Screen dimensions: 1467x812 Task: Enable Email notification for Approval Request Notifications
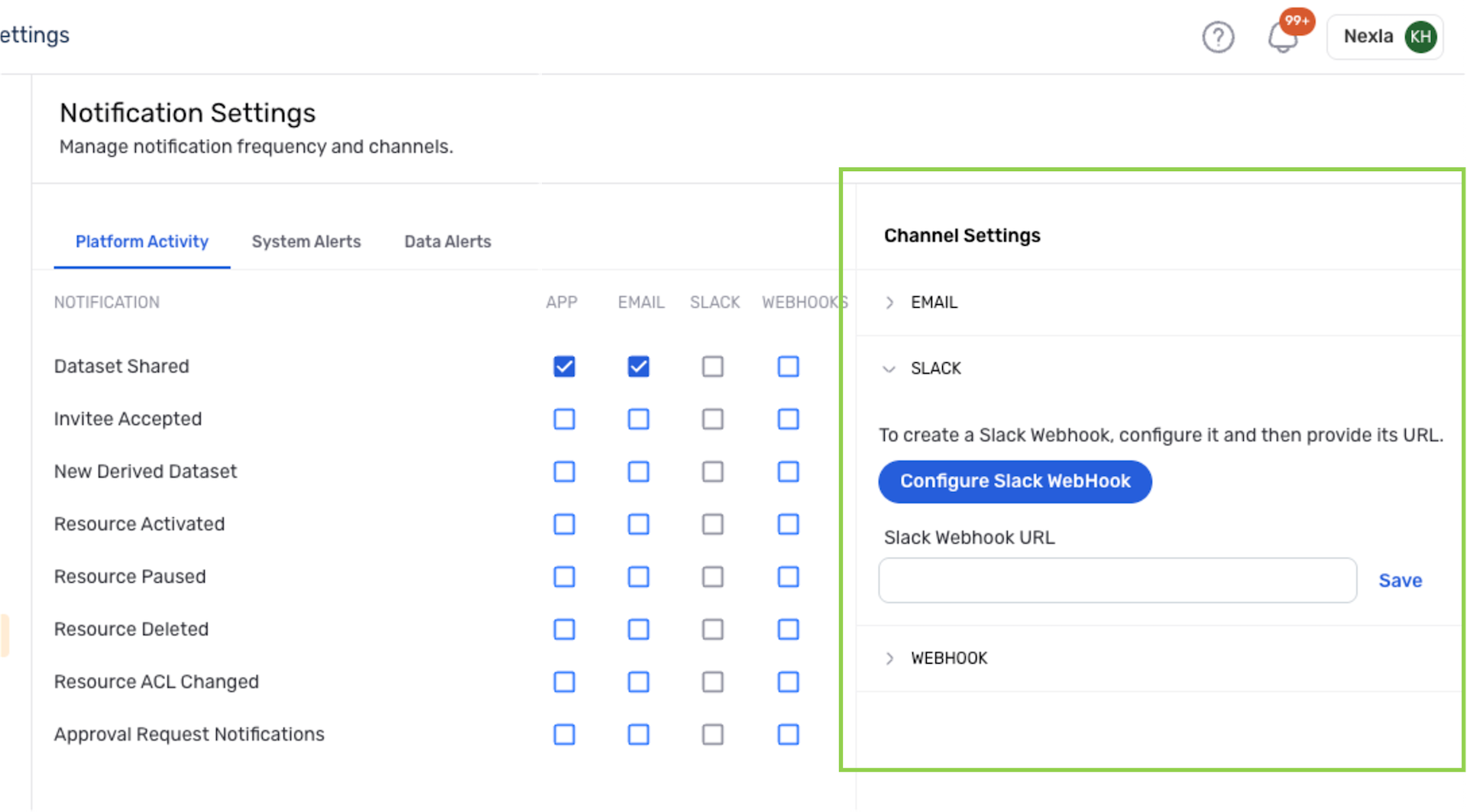click(x=639, y=735)
